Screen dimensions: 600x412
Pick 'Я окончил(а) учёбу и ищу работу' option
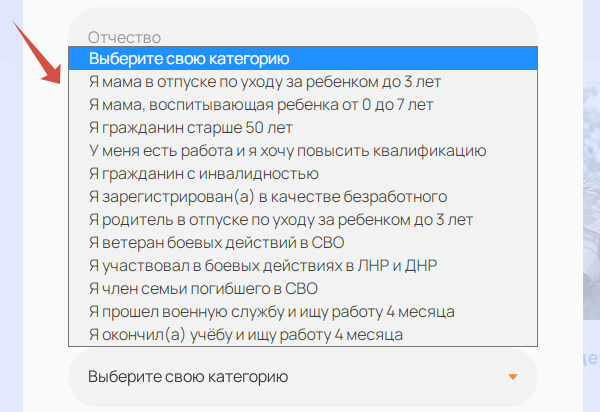tap(303, 334)
